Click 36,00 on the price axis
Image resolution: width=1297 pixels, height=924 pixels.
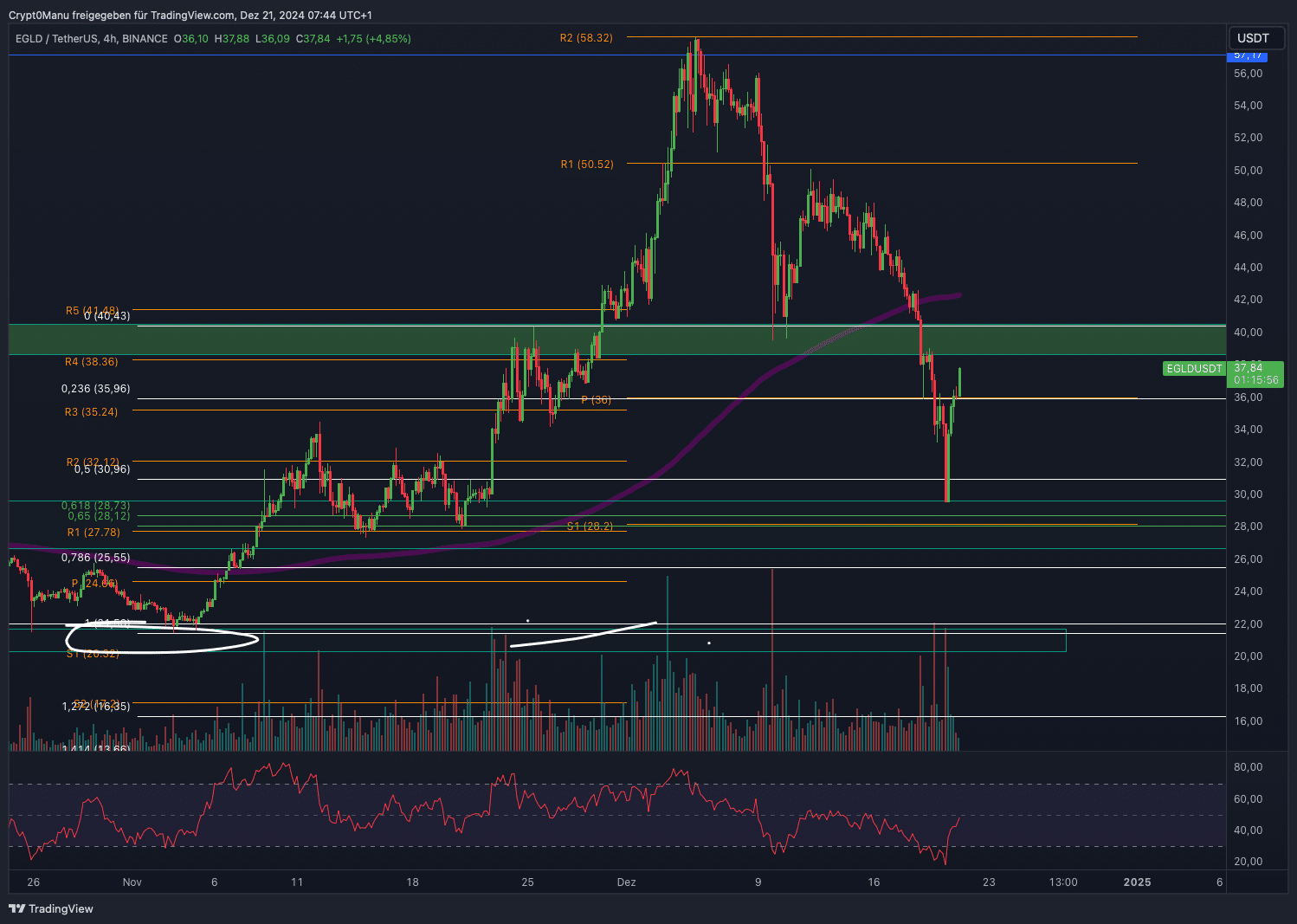[x=1249, y=397]
